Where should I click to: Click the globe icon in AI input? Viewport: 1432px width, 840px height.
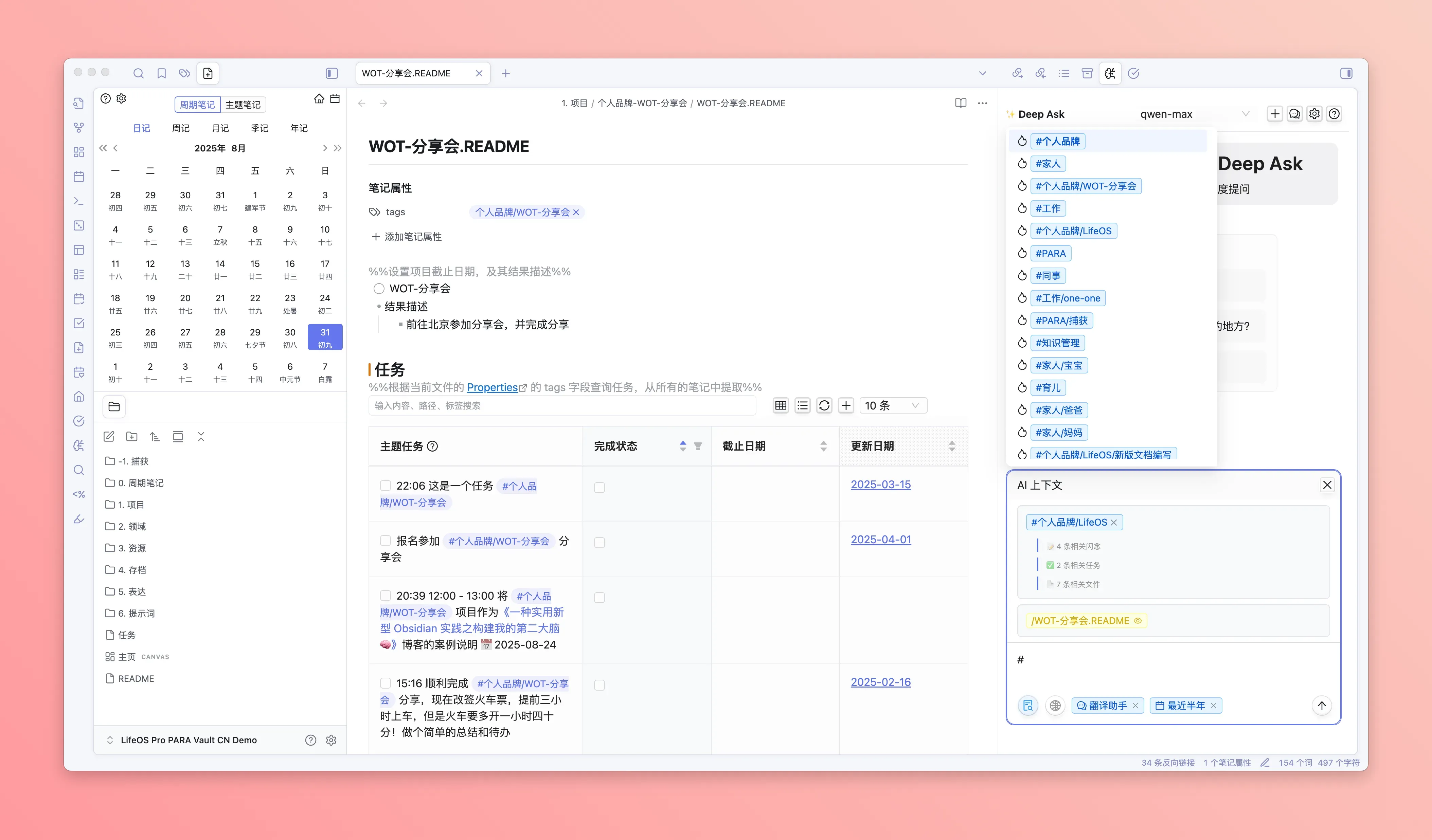point(1055,706)
